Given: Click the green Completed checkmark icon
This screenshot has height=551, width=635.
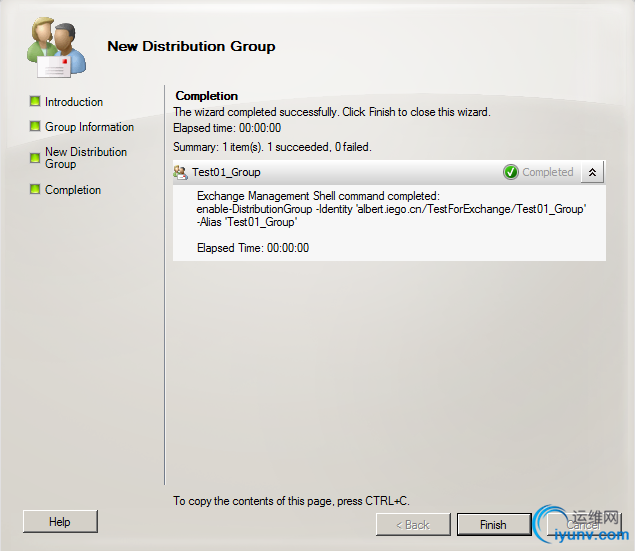Looking at the screenshot, I should tap(511, 172).
